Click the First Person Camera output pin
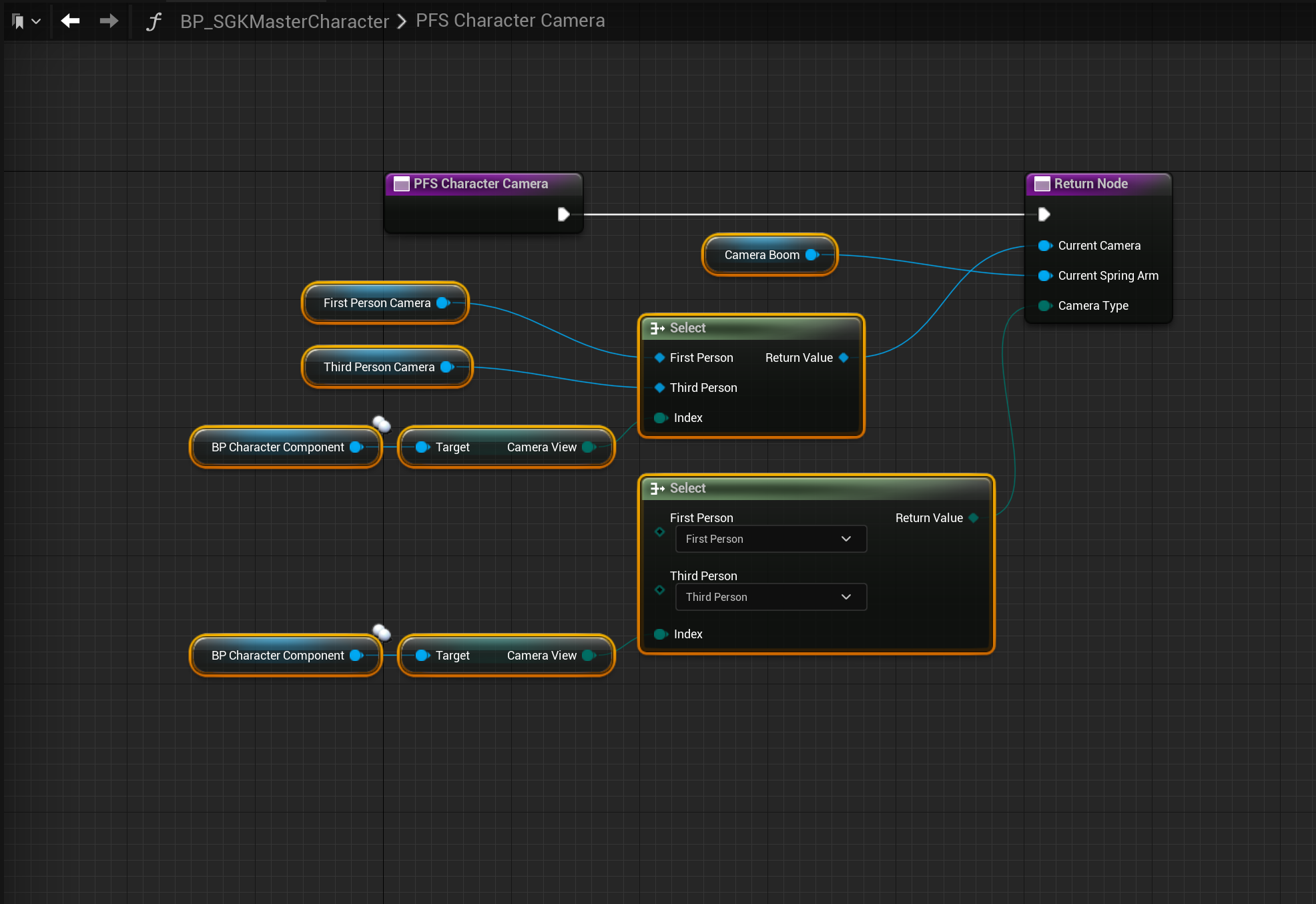The height and width of the screenshot is (904, 1316). pos(442,303)
